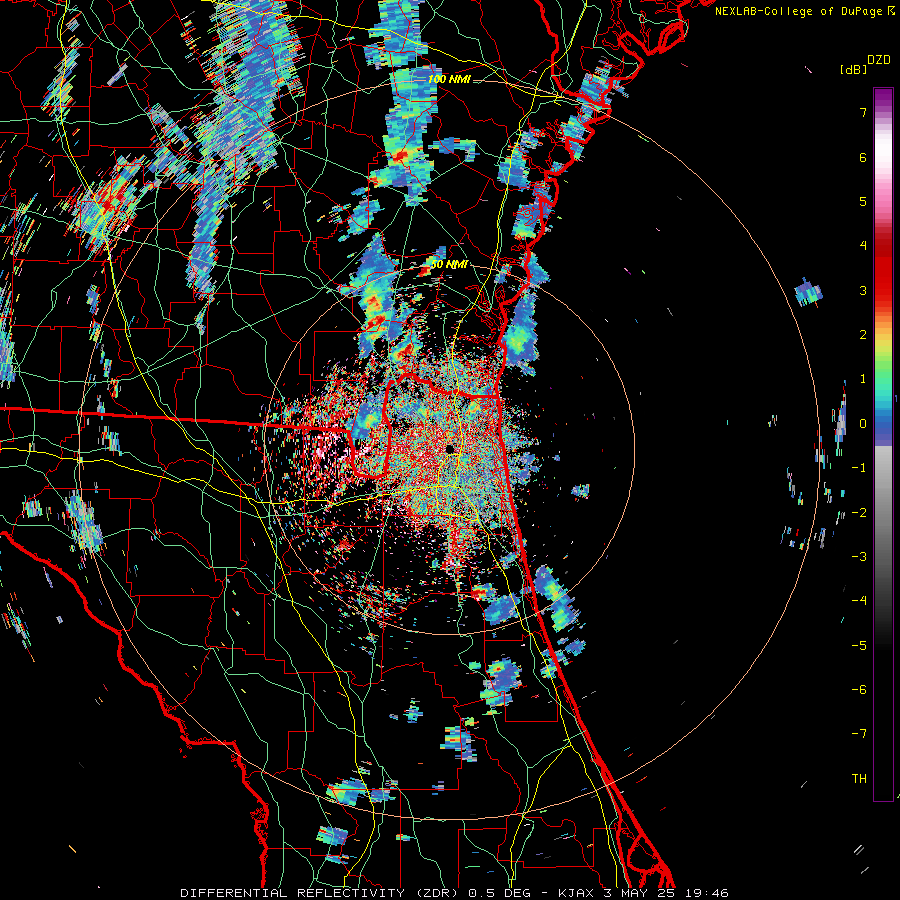This screenshot has width=900, height=900.
Task: Click the TH label on color scale
Action: pos(859,779)
